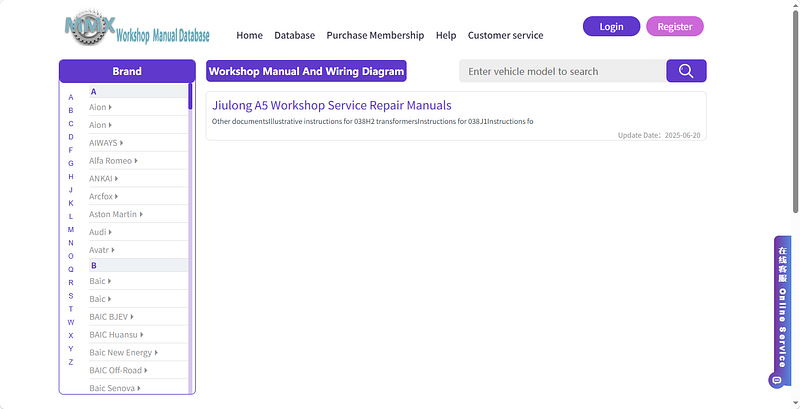
Task: Expand the Audi brand
Action: click(100, 232)
